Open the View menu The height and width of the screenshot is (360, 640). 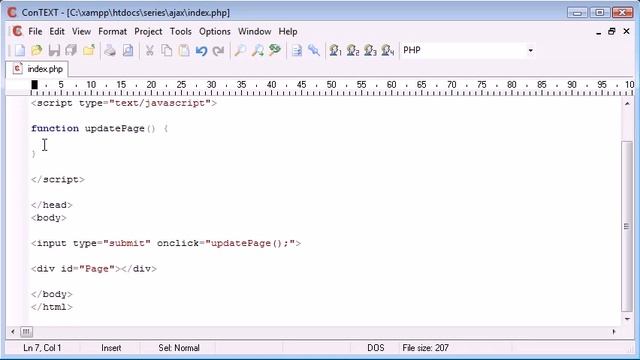[x=81, y=31]
